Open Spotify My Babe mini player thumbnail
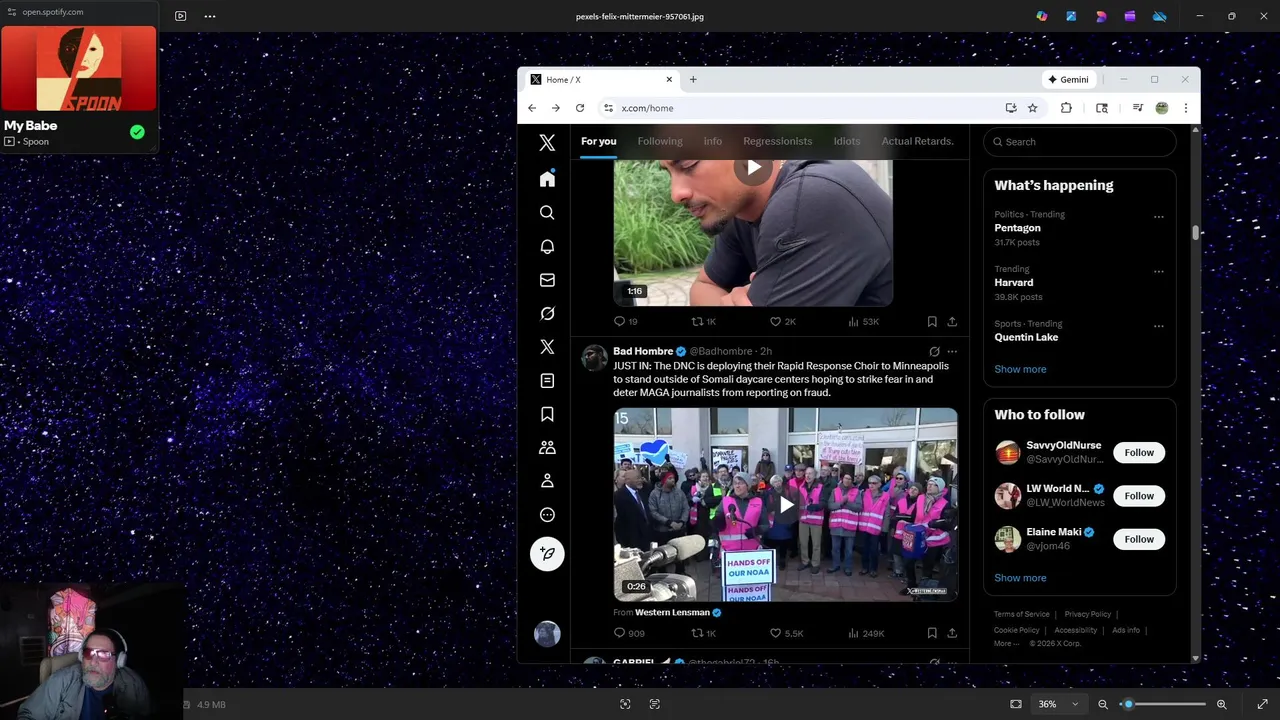This screenshot has width=1280, height=720. pos(79,68)
